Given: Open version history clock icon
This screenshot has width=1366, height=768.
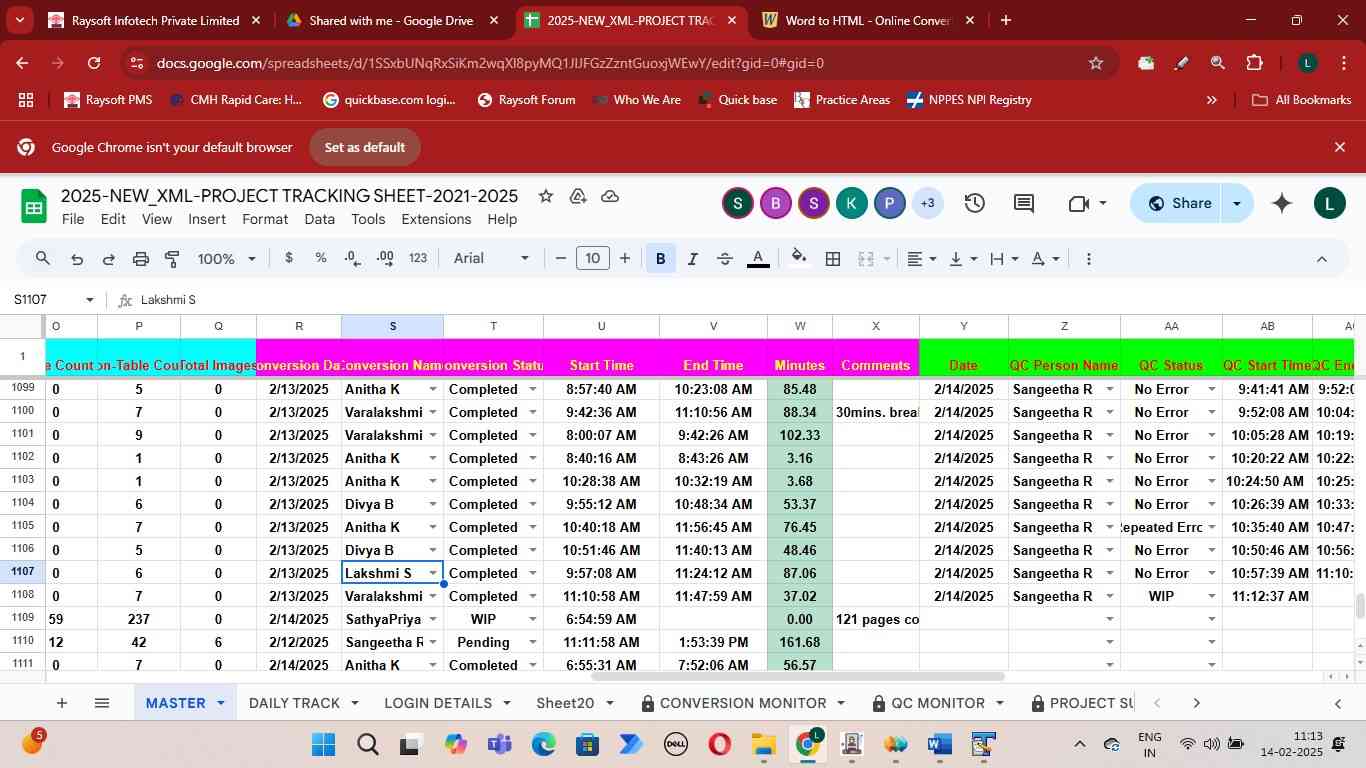Looking at the screenshot, I should (974, 204).
